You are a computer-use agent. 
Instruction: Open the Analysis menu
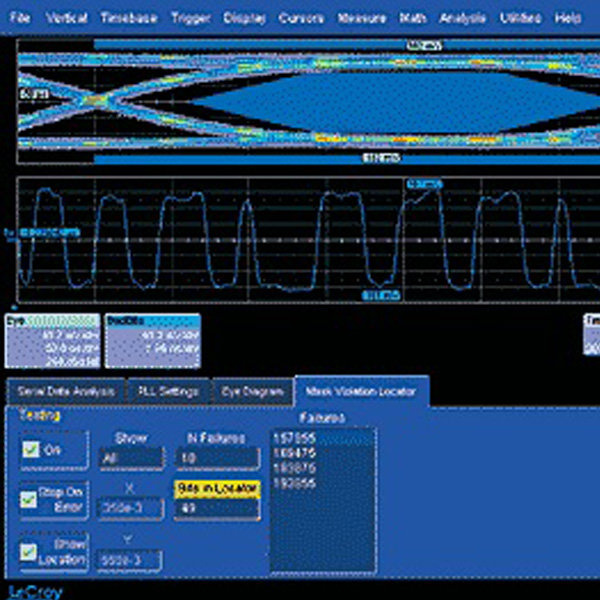point(463,18)
